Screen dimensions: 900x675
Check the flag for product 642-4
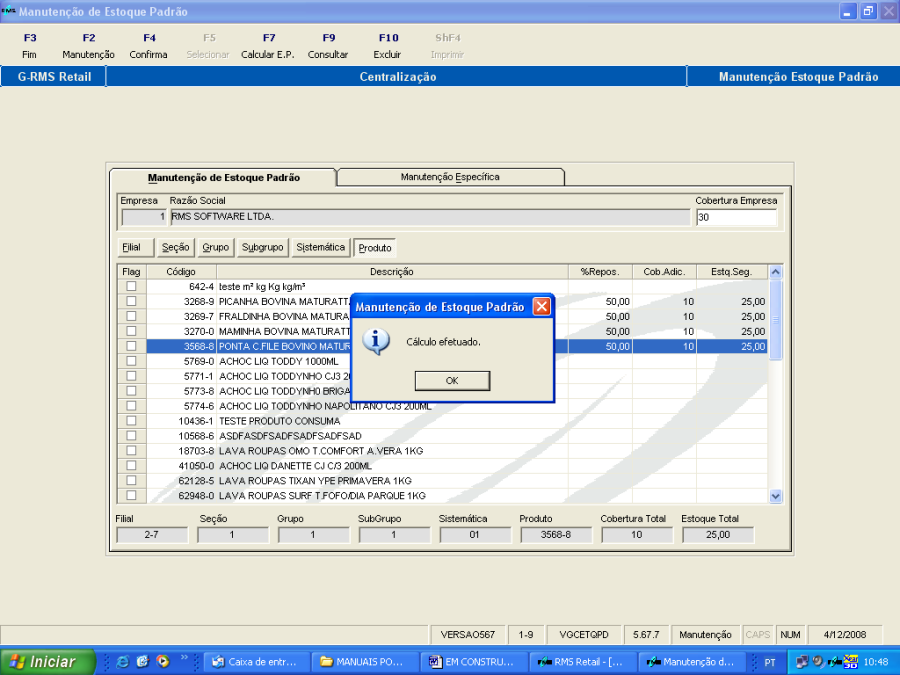(131, 286)
